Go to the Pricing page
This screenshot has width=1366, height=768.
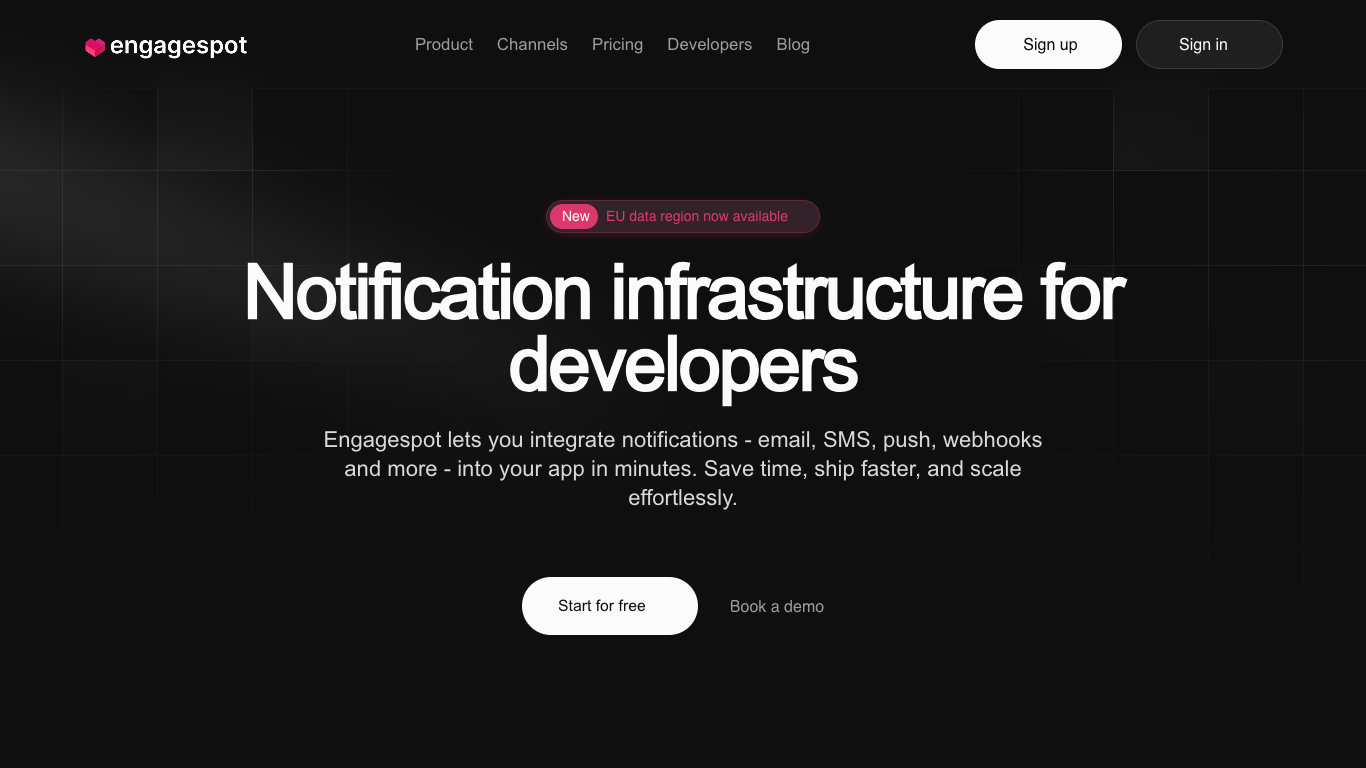(x=617, y=45)
